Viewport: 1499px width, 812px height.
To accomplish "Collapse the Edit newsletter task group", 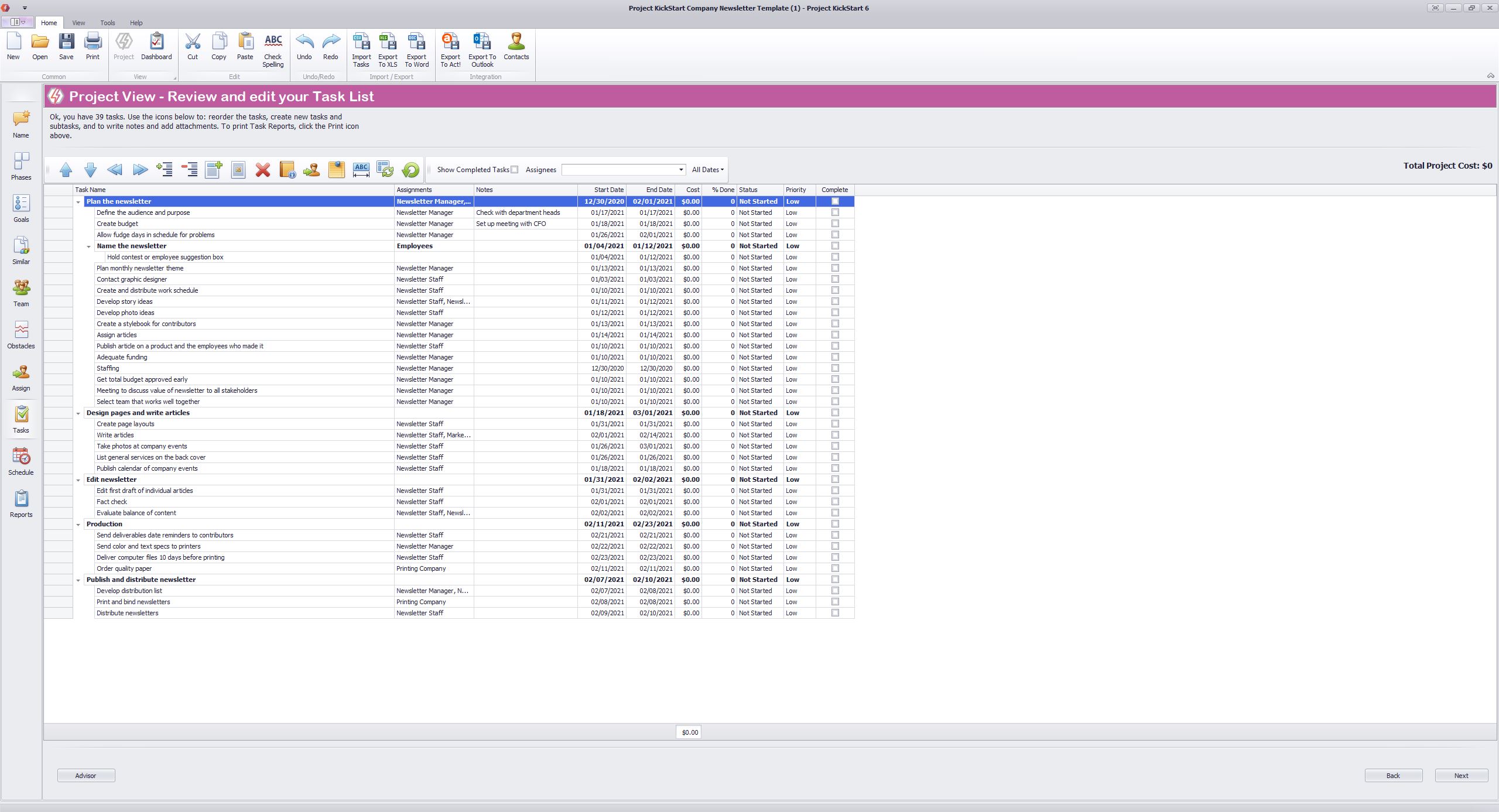I will (x=78, y=480).
